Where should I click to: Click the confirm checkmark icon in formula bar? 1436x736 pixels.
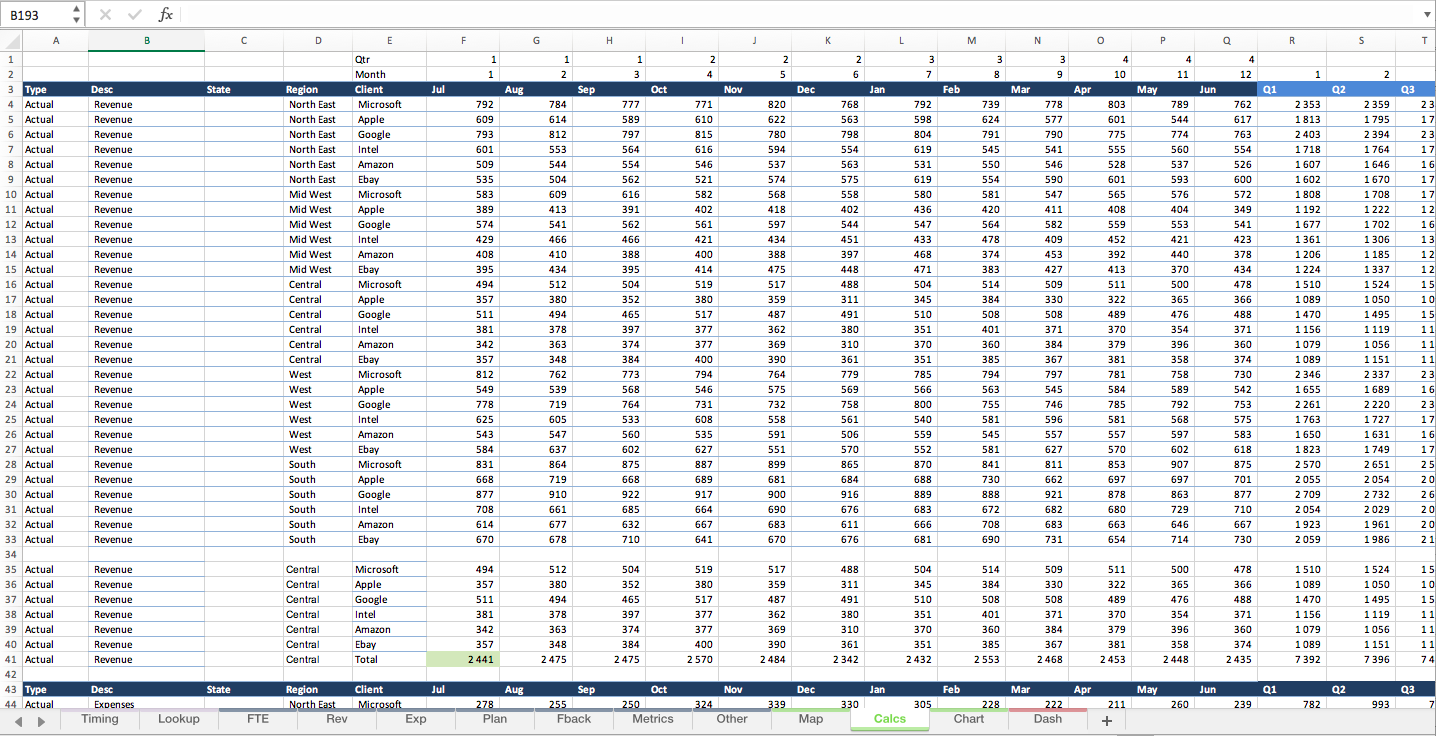[x=135, y=14]
